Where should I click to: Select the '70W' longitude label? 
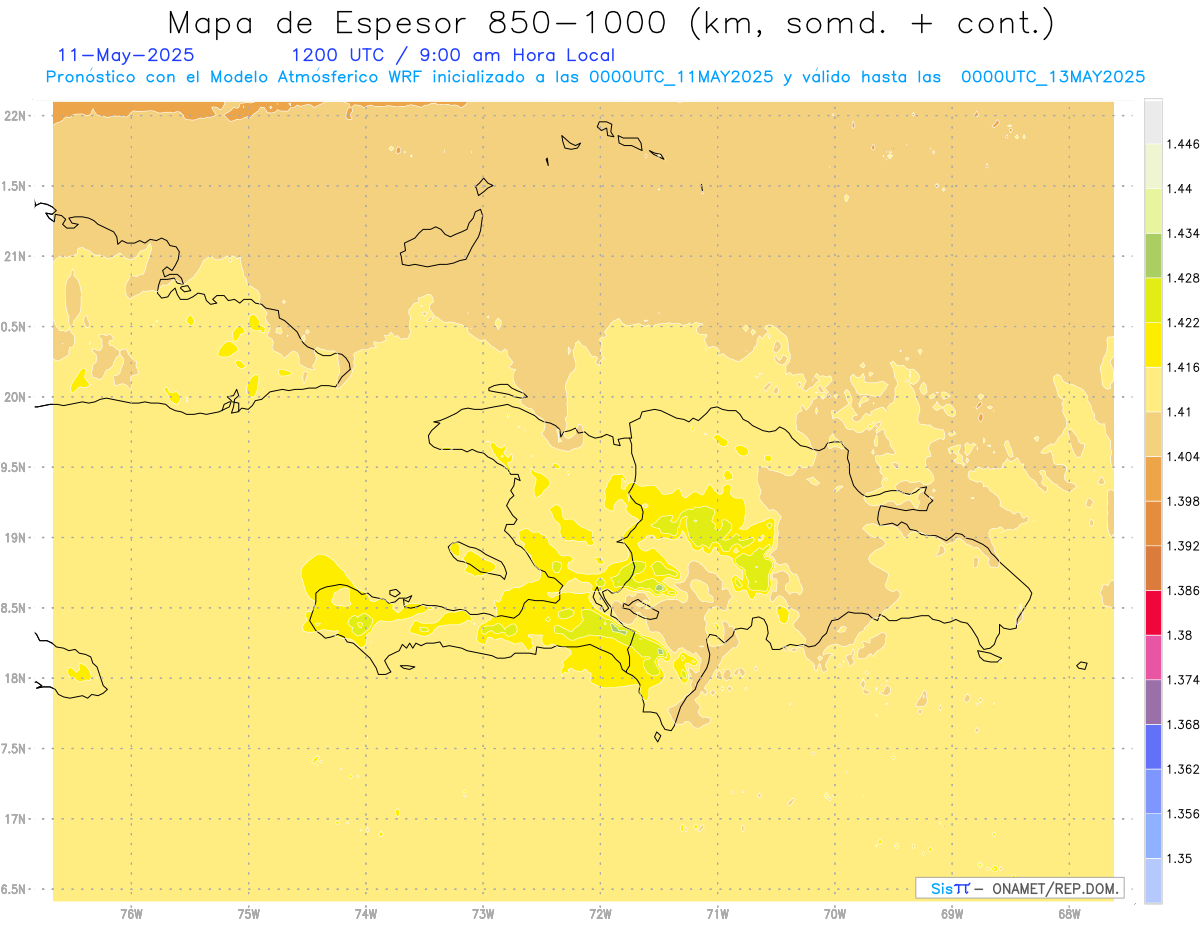tap(835, 914)
